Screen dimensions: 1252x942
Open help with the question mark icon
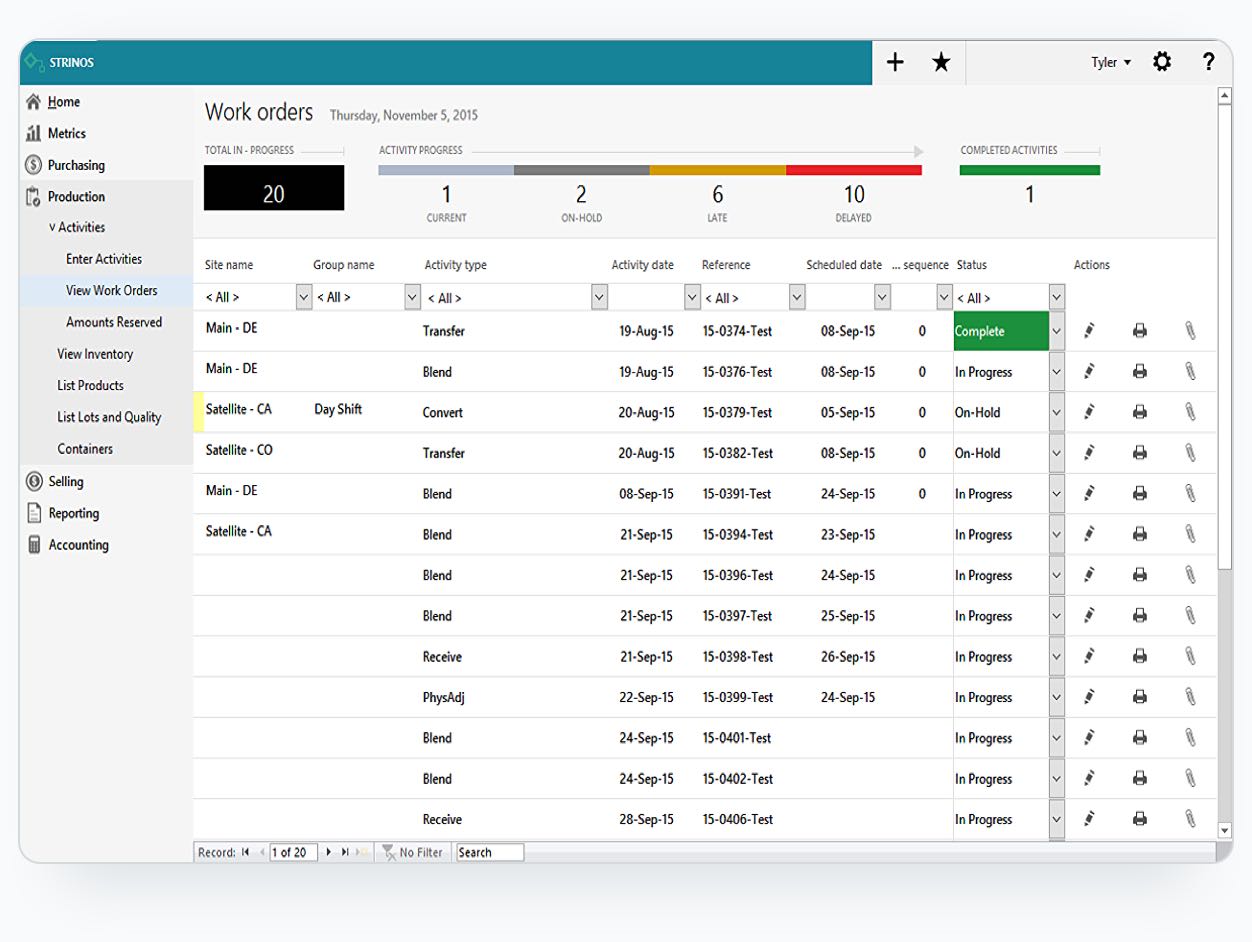tap(1209, 61)
